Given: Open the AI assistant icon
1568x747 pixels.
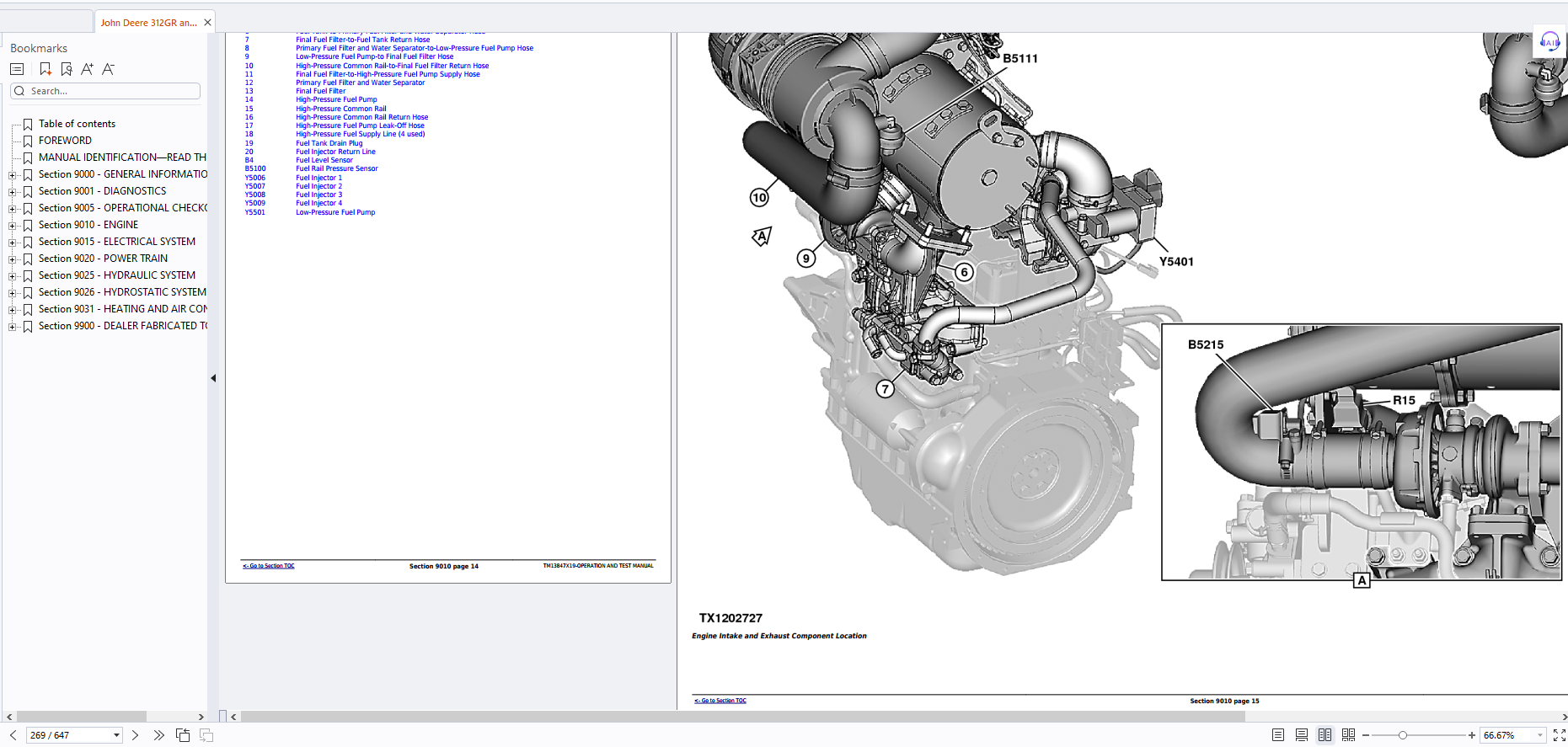Looking at the screenshot, I should pyautogui.click(x=1549, y=42).
